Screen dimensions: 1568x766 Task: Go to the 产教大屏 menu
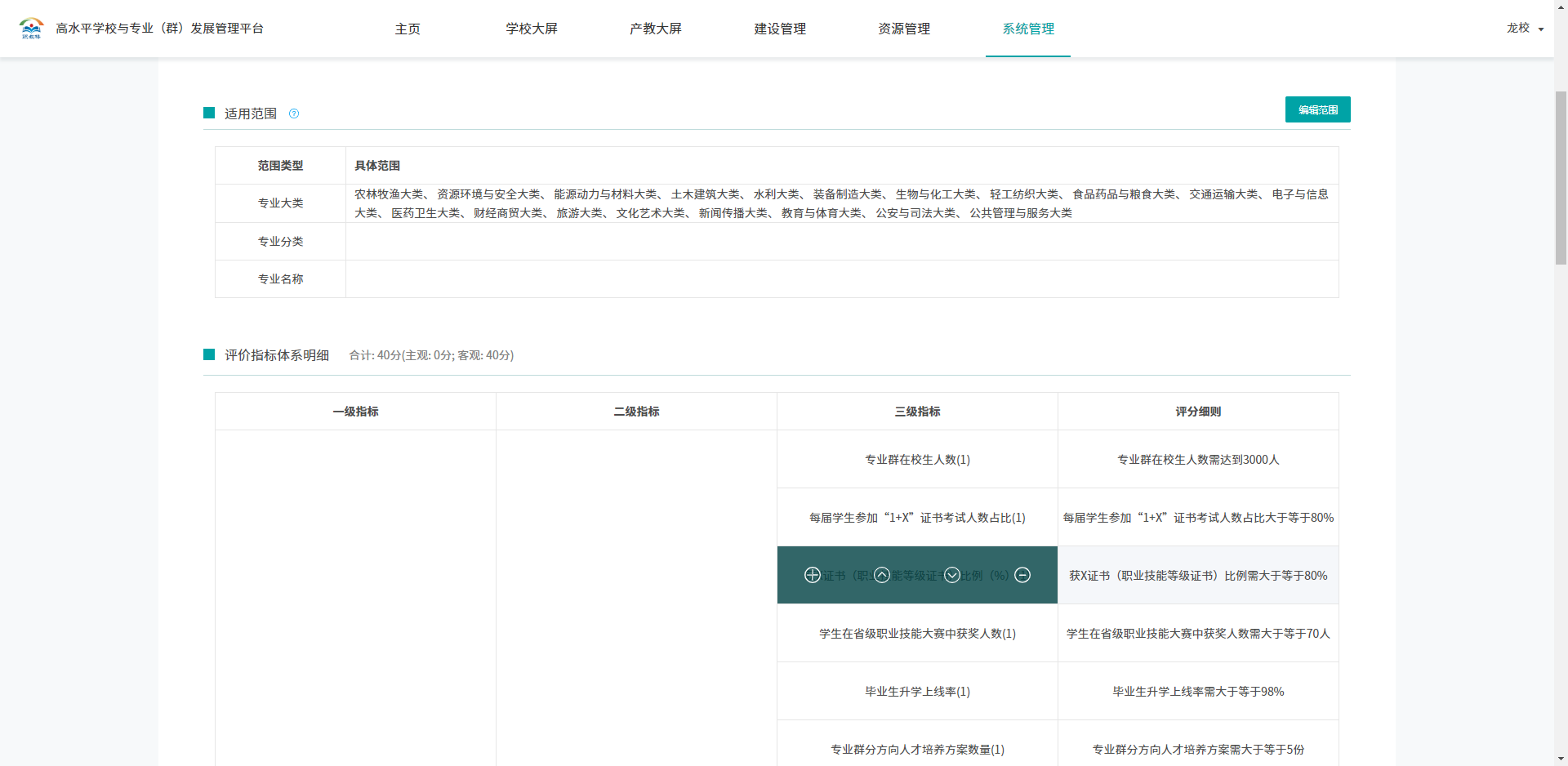[655, 29]
